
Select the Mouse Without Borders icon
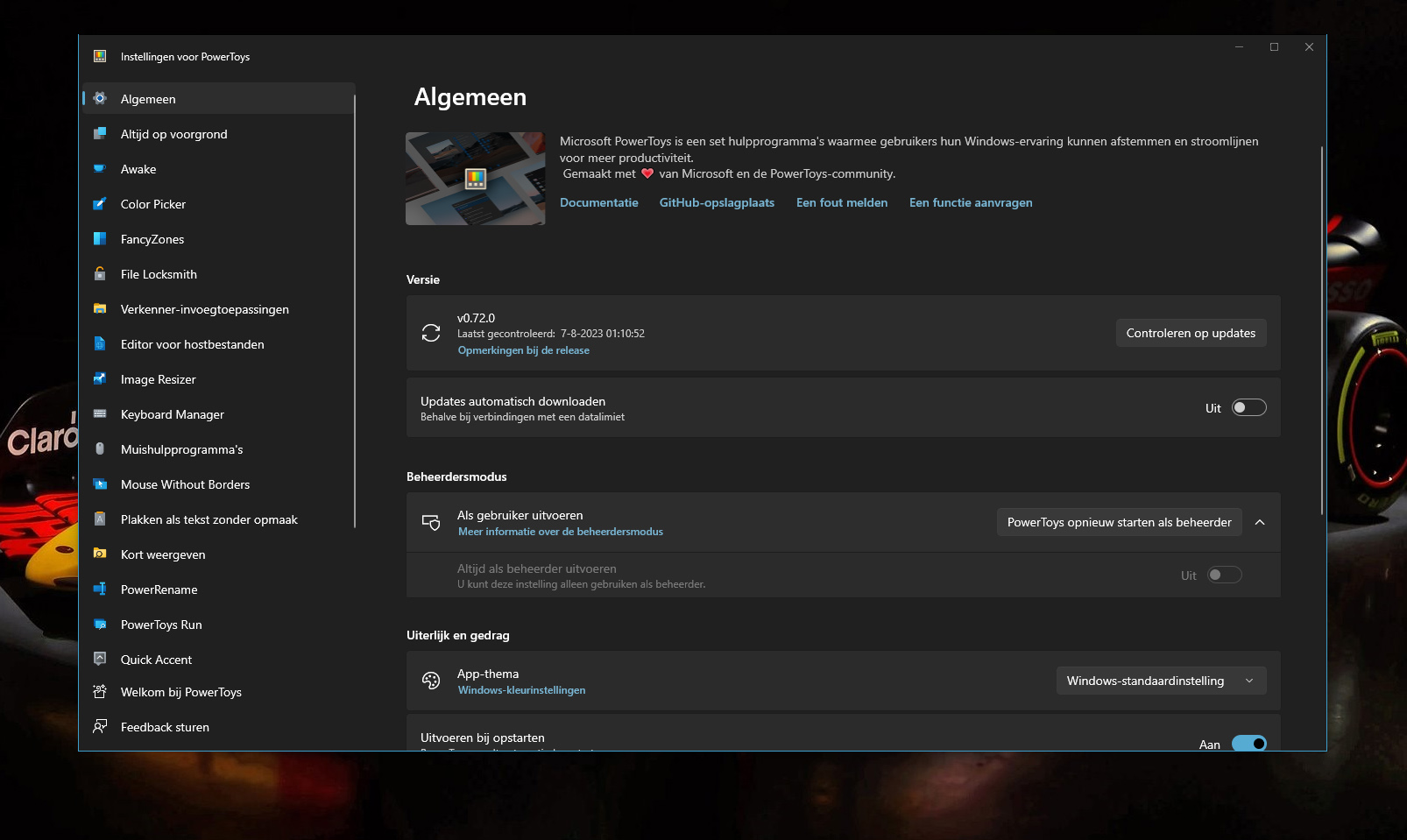[x=101, y=484]
